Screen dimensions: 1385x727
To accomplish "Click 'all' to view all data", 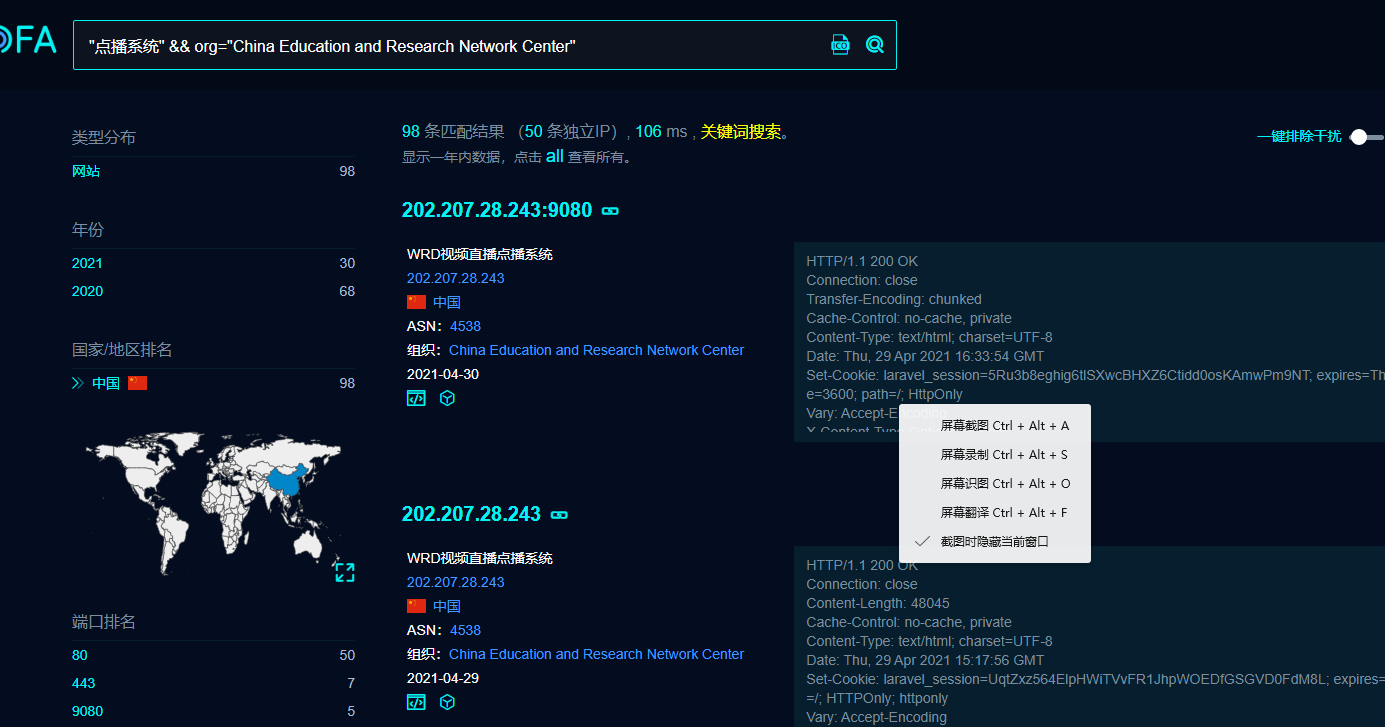I will coord(554,156).
